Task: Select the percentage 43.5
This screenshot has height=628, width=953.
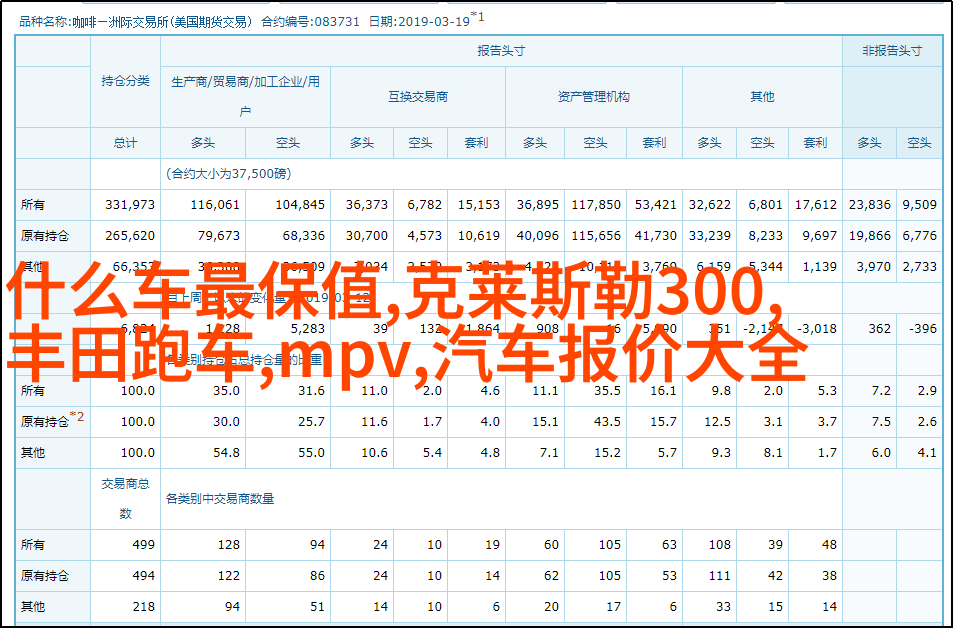Action: (x=607, y=422)
